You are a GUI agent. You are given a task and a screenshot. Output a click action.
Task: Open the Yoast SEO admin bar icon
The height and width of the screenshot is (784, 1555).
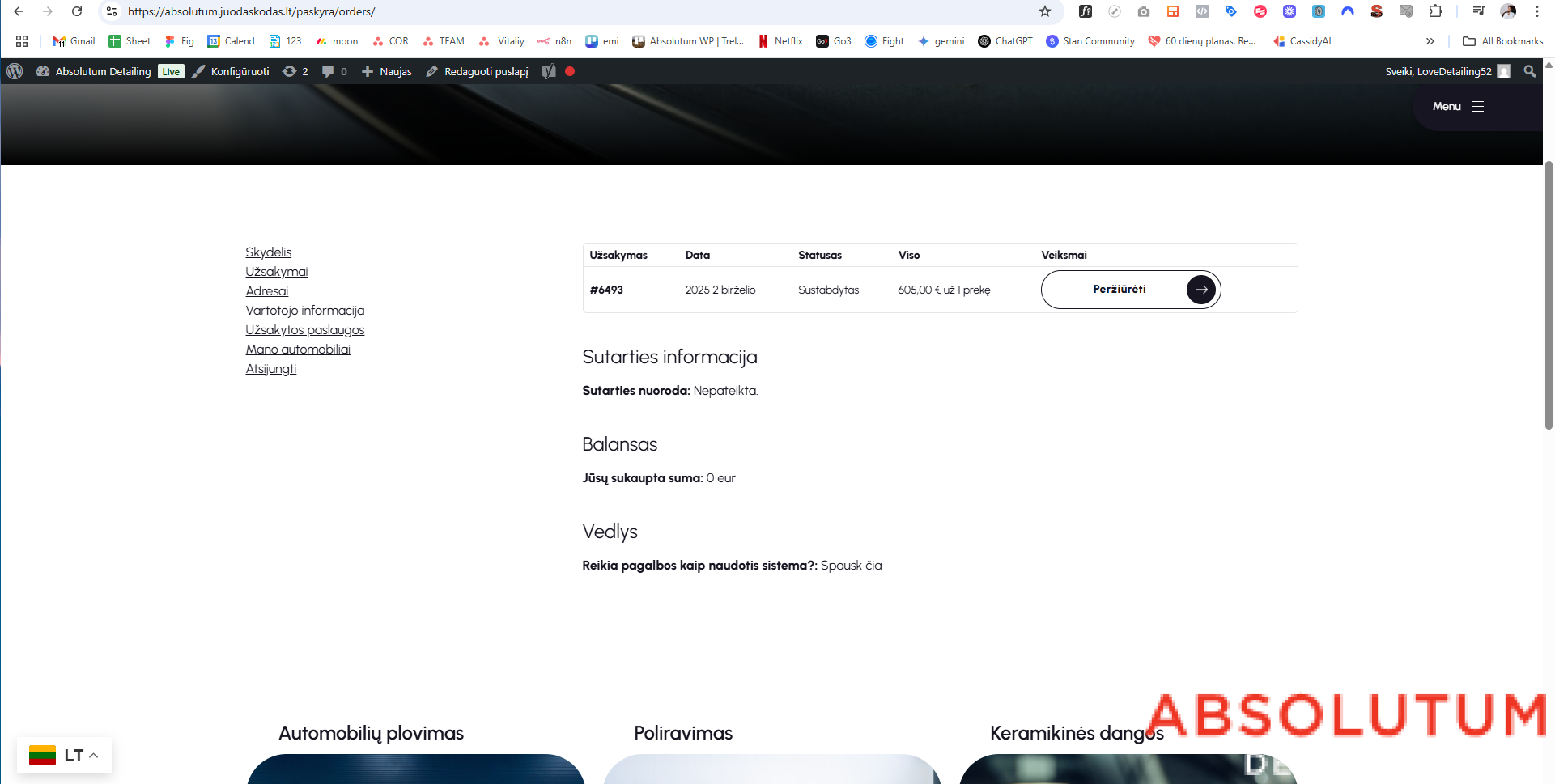coord(549,71)
